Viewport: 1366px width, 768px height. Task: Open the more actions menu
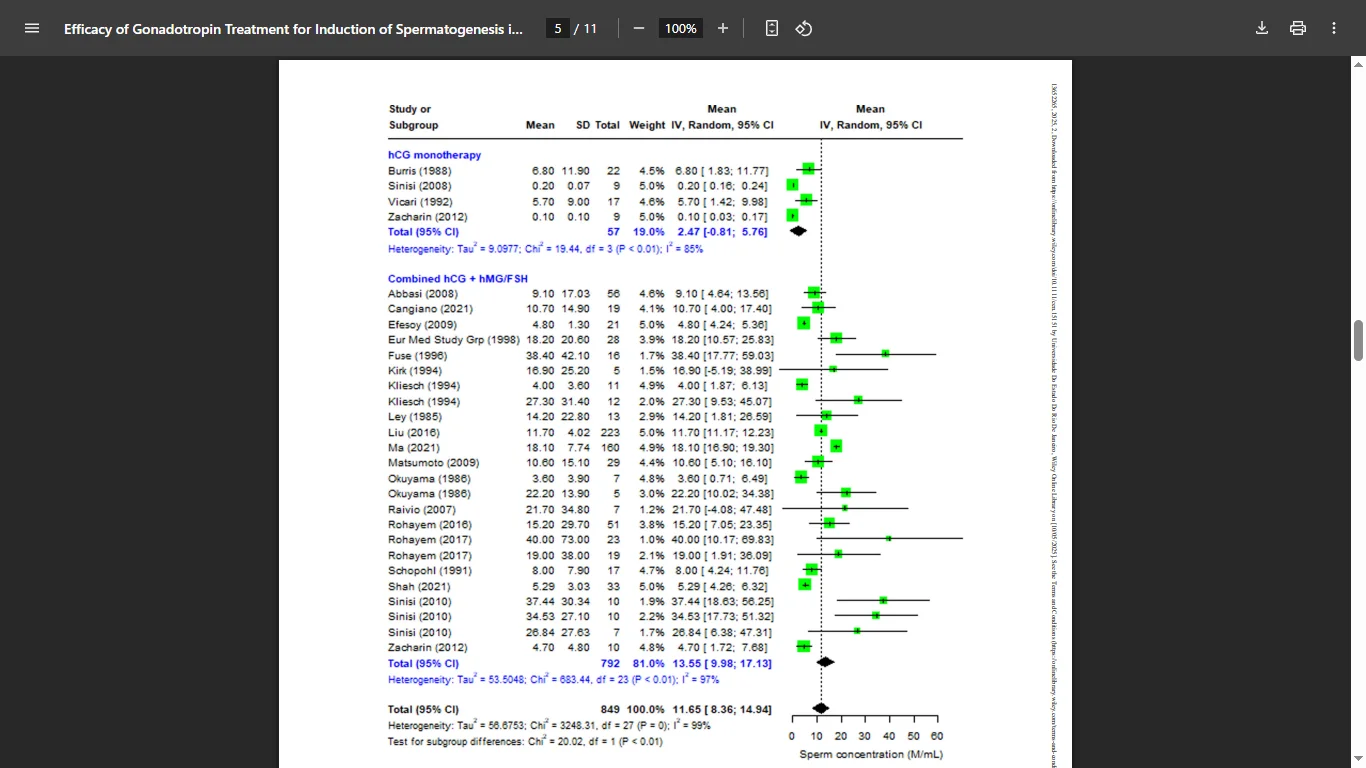(1334, 28)
